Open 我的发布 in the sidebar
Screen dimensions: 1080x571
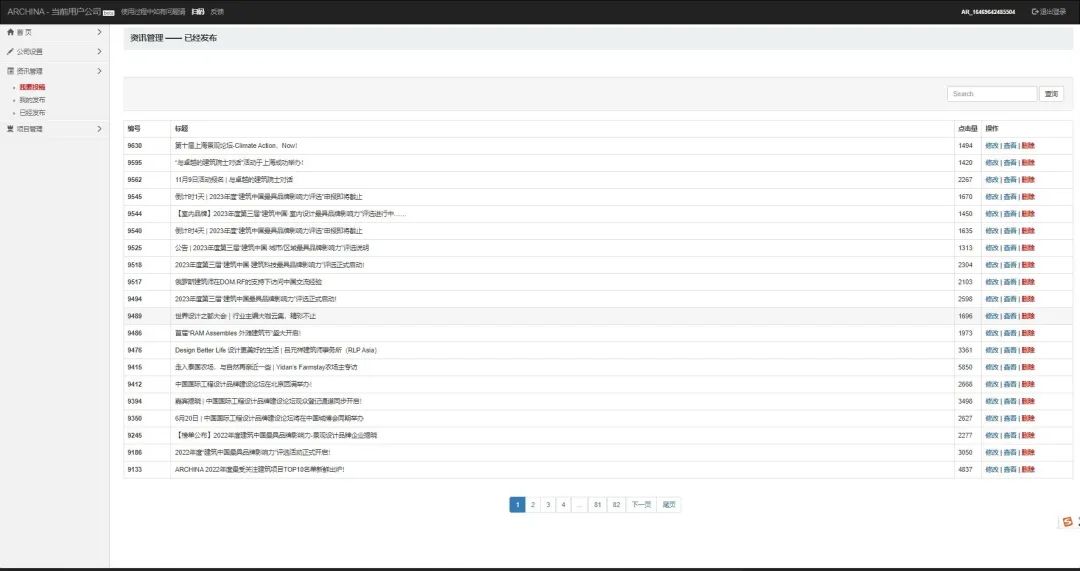(x=32, y=100)
